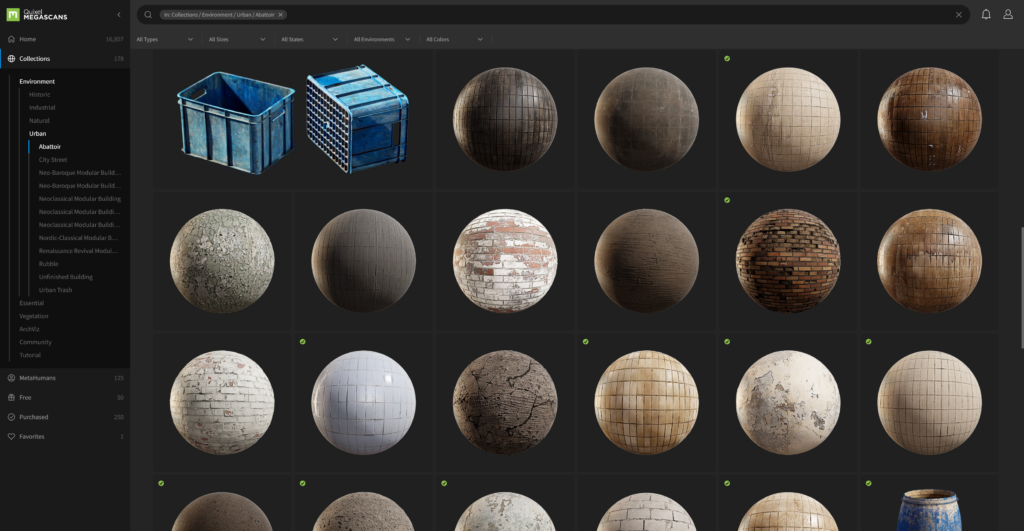Image resolution: width=1024 pixels, height=531 pixels.
Task: Click the Favorites heart icon in sidebar
Action: (11, 436)
